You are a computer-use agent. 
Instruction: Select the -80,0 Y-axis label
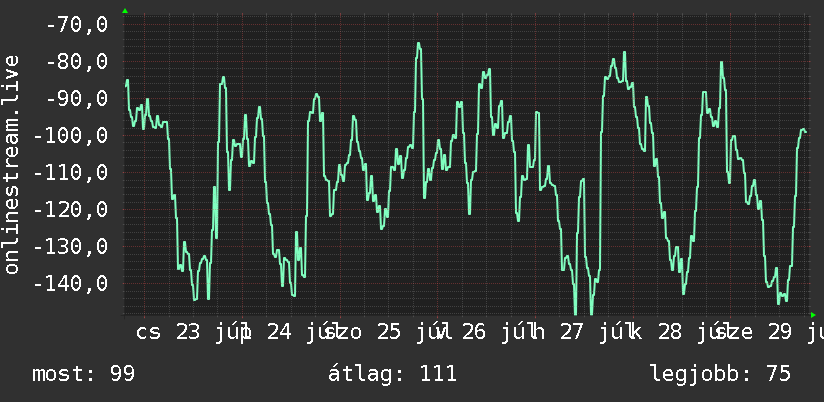77,61
